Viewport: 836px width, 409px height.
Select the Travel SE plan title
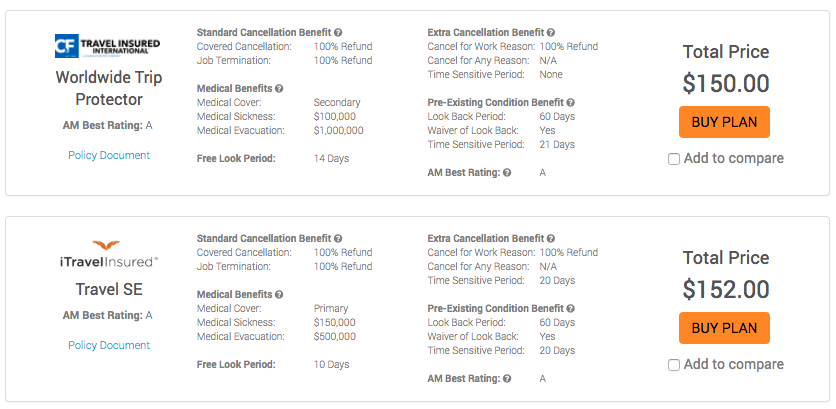[109, 289]
